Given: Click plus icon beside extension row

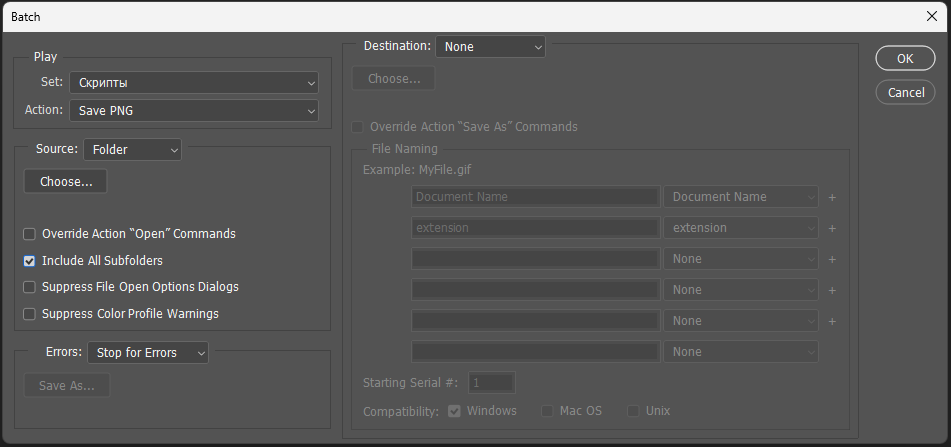Looking at the screenshot, I should [x=832, y=228].
